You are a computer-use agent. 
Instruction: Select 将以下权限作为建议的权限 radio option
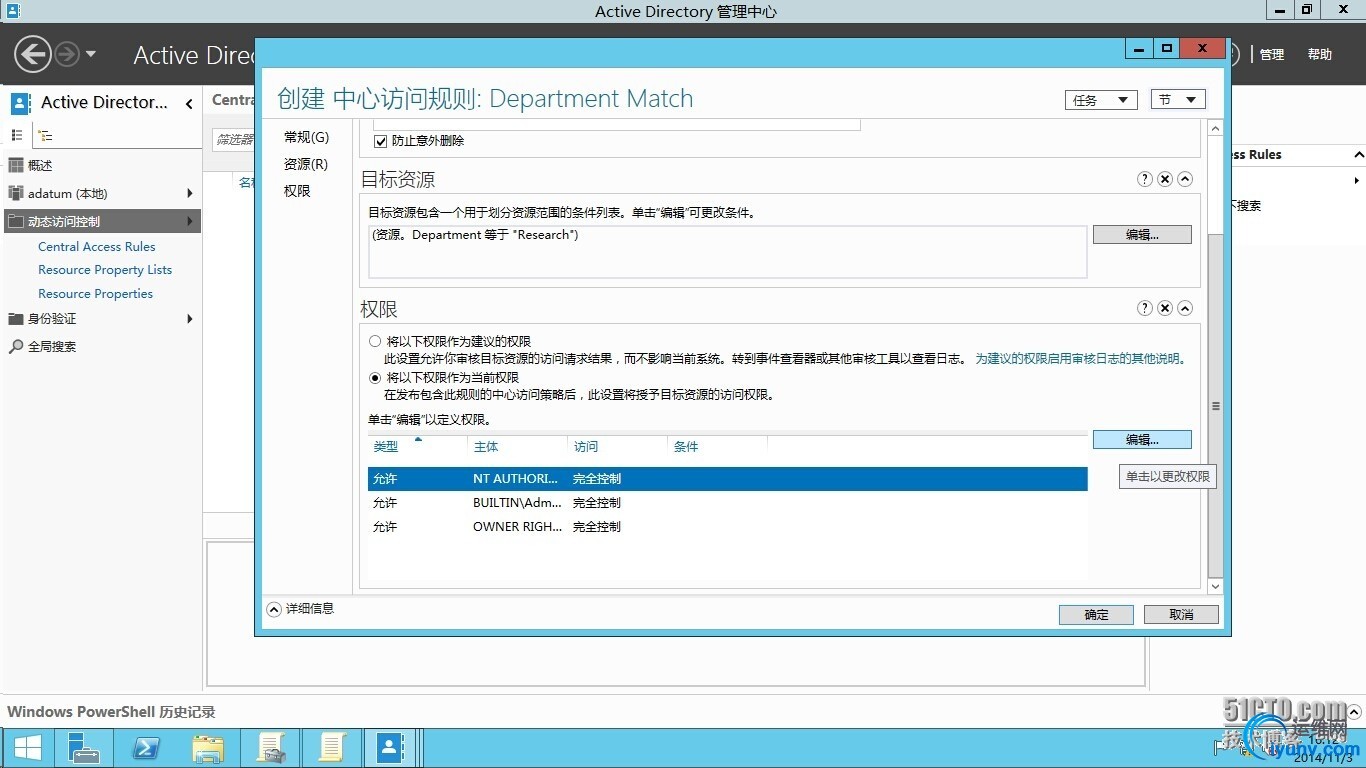375,341
